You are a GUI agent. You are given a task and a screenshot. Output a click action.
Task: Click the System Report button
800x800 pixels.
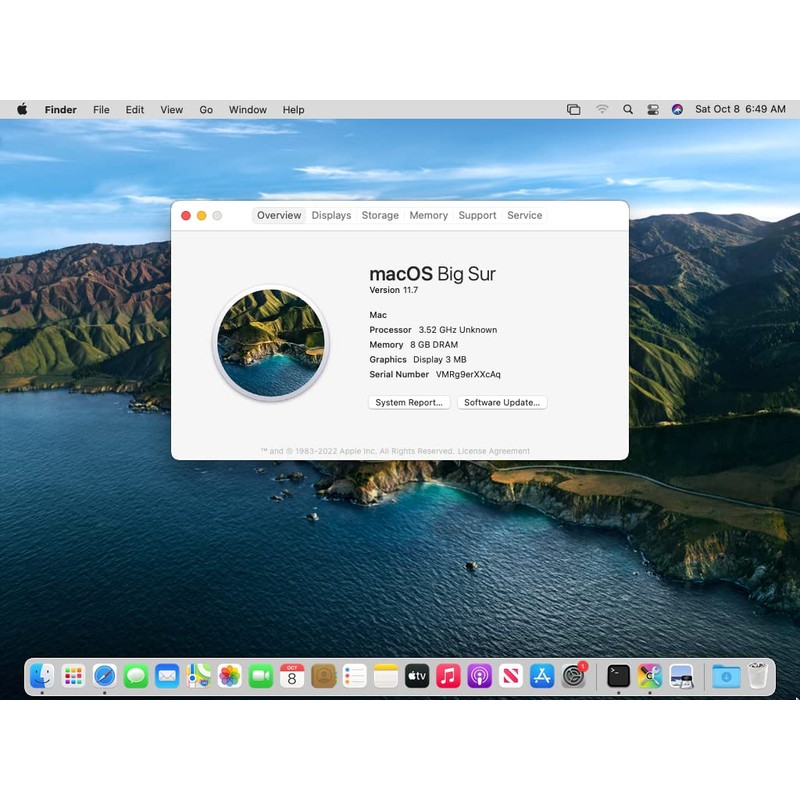409,403
